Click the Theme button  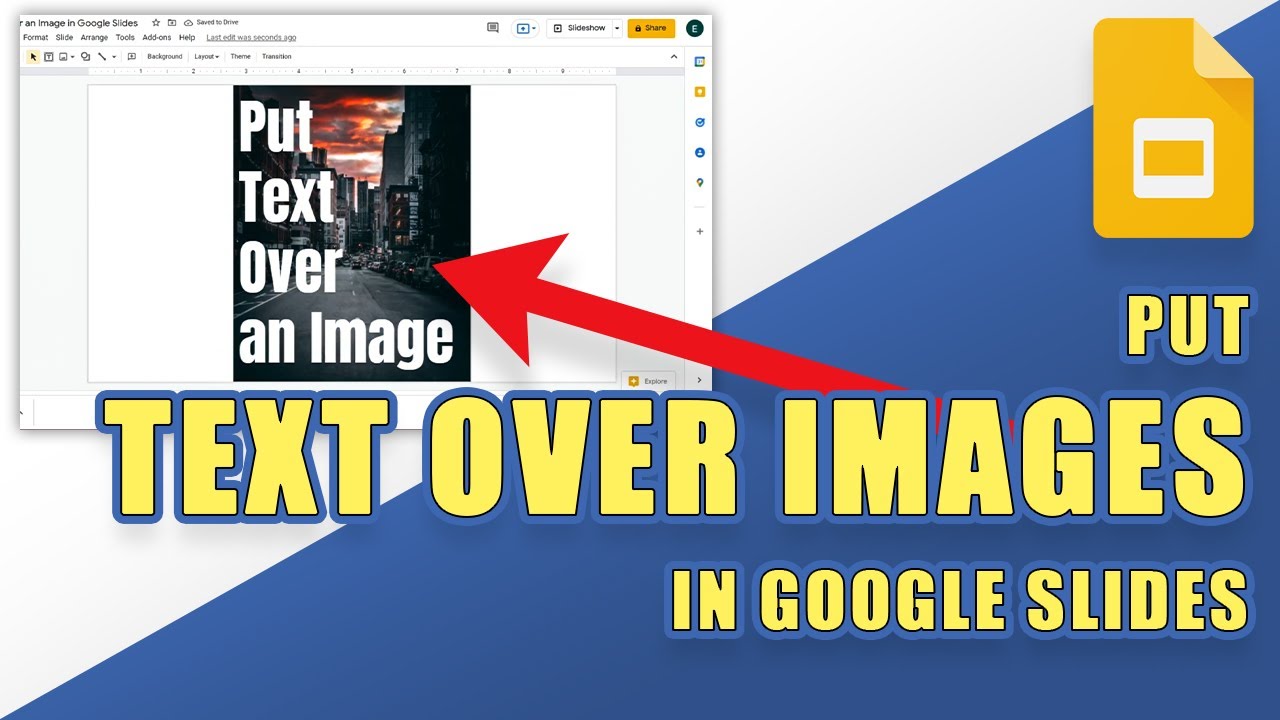click(x=241, y=57)
